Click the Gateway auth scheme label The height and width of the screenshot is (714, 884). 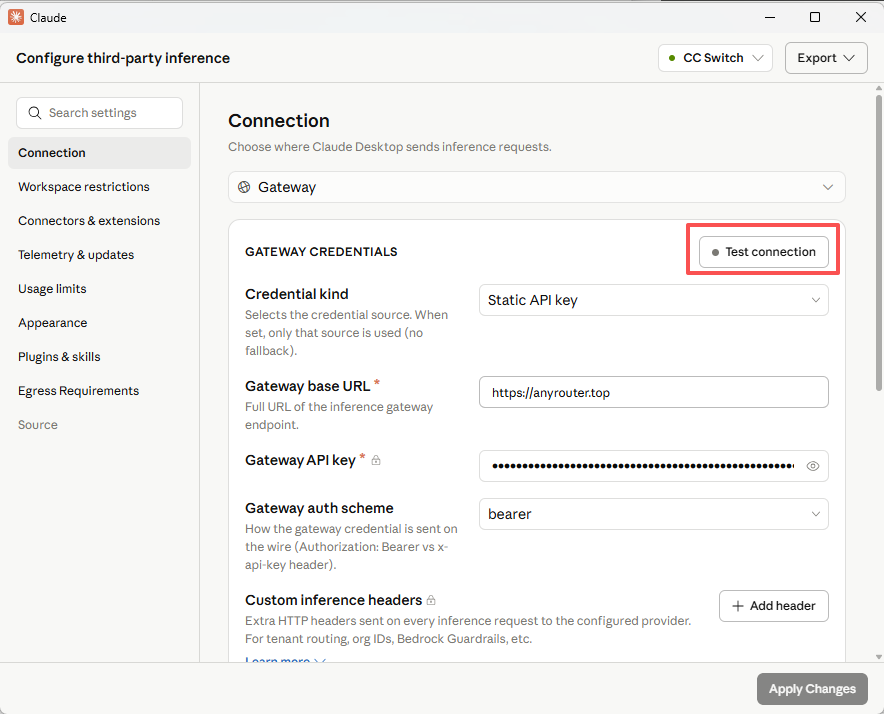tap(319, 508)
